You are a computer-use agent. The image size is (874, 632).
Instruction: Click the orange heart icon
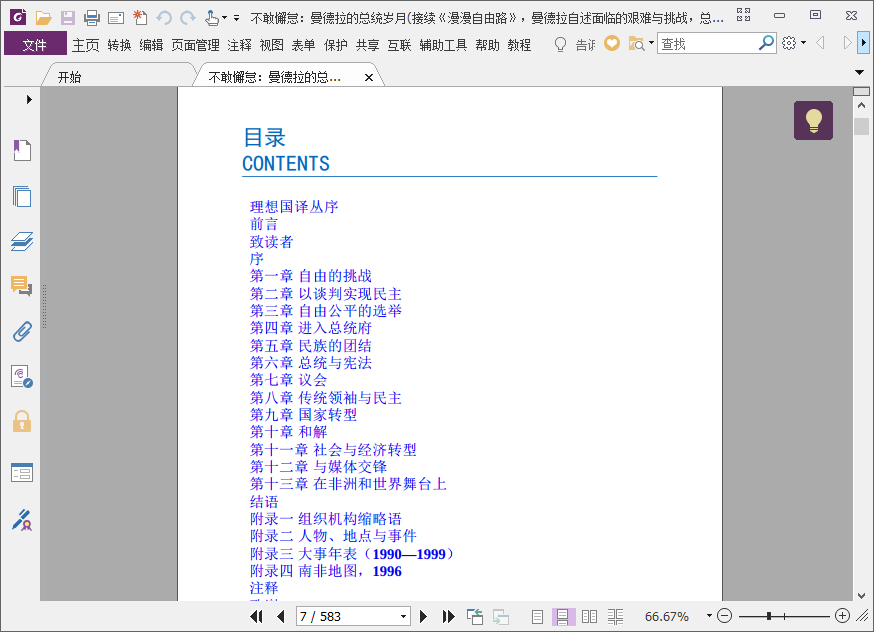(611, 43)
